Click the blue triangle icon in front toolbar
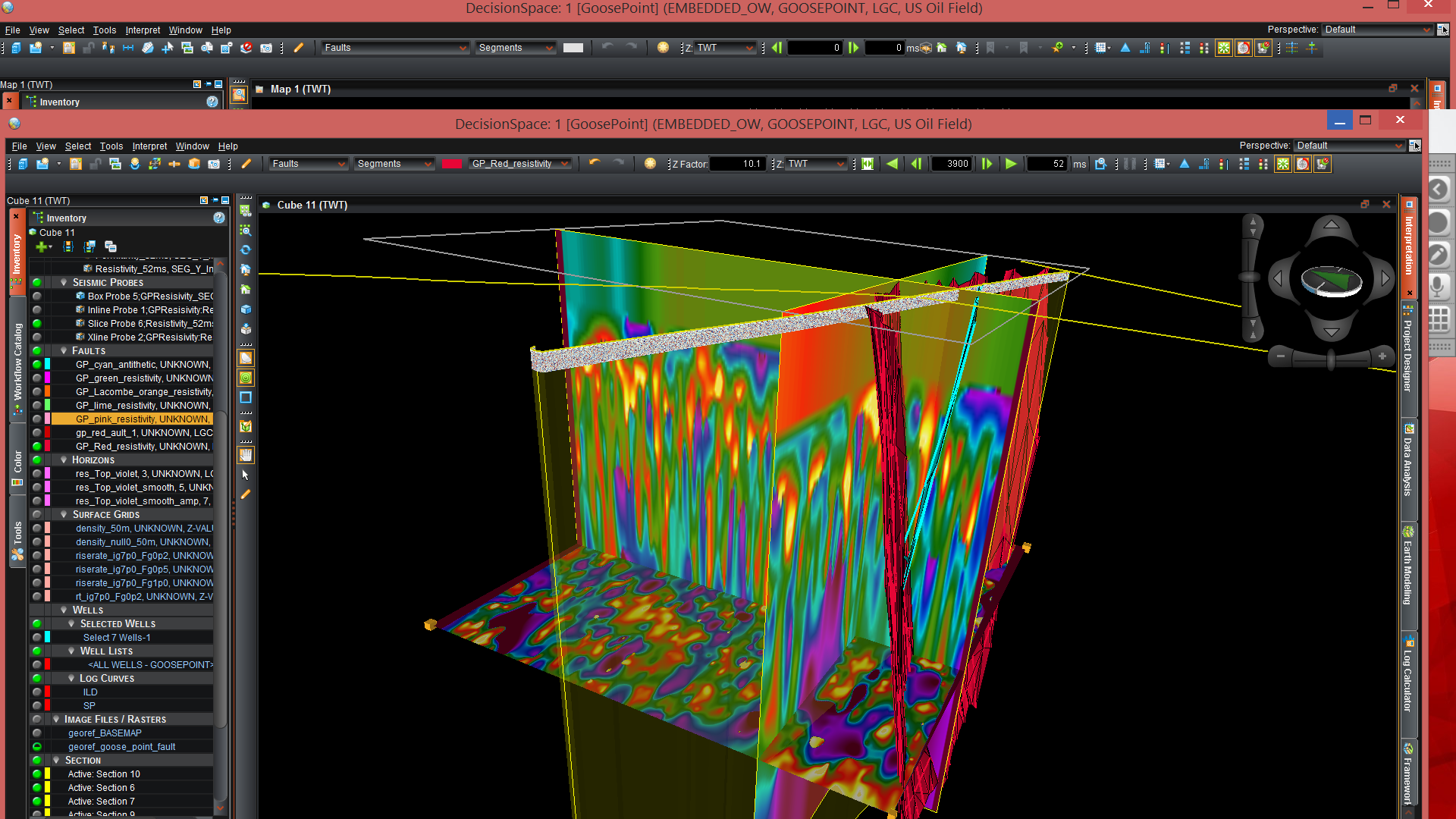Image resolution: width=1456 pixels, height=819 pixels. (x=1185, y=164)
